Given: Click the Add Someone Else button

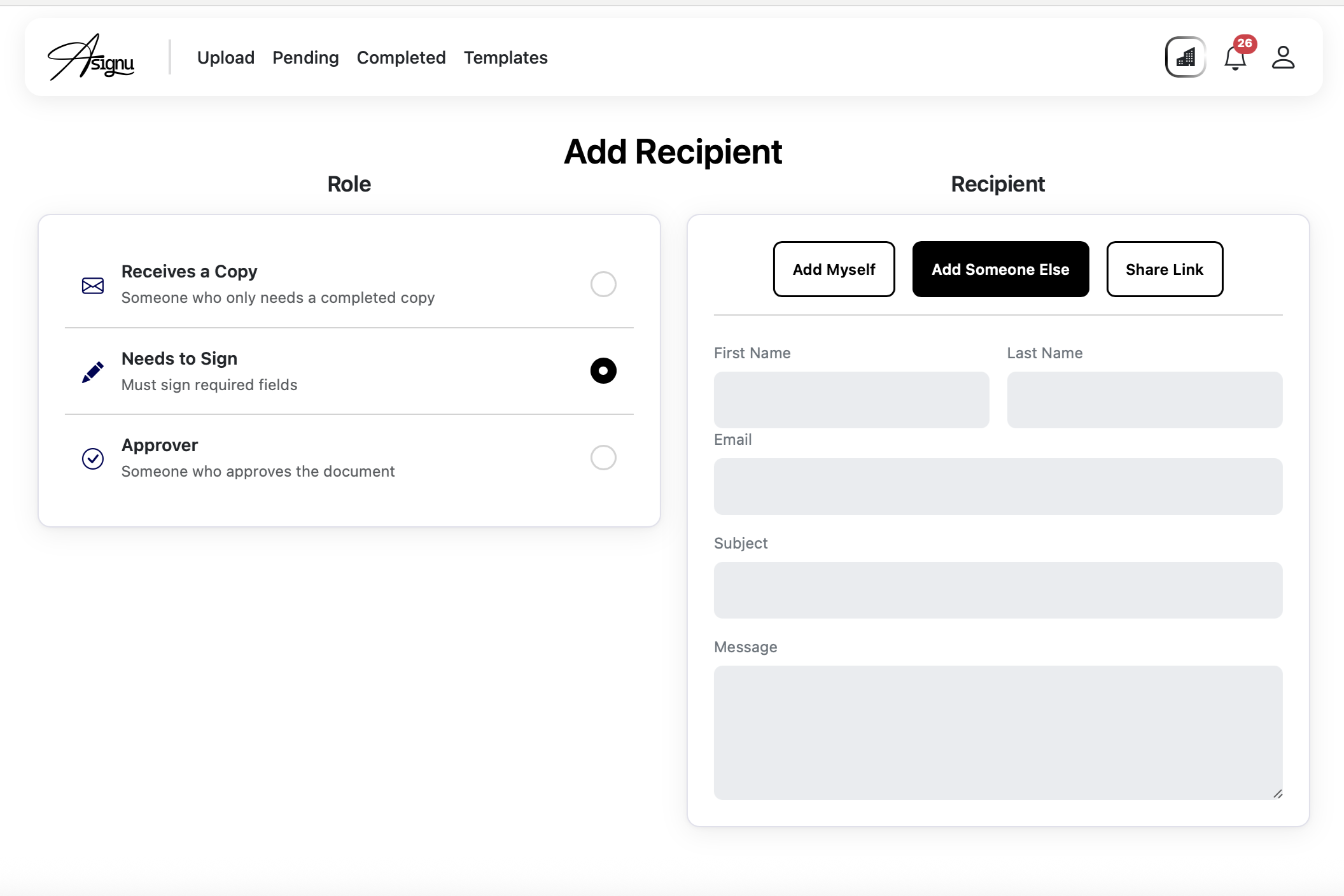Looking at the screenshot, I should click(x=1000, y=269).
